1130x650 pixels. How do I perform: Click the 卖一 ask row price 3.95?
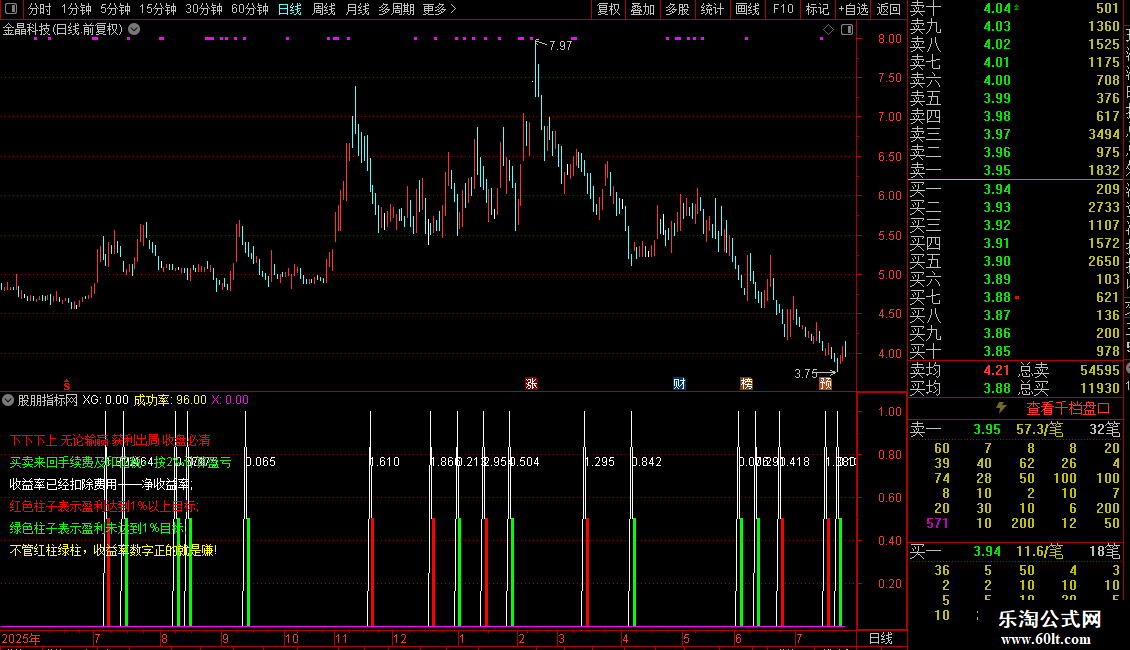click(x=997, y=171)
